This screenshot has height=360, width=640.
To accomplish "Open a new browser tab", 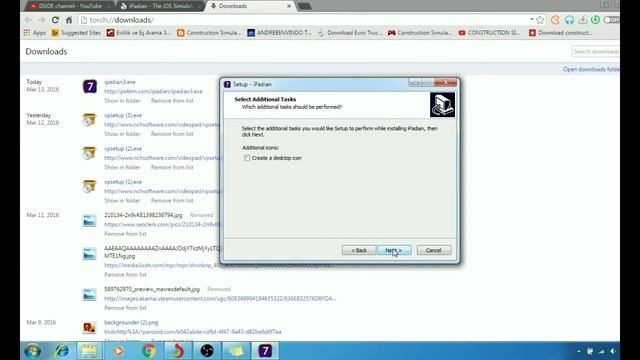I will tap(304, 6).
